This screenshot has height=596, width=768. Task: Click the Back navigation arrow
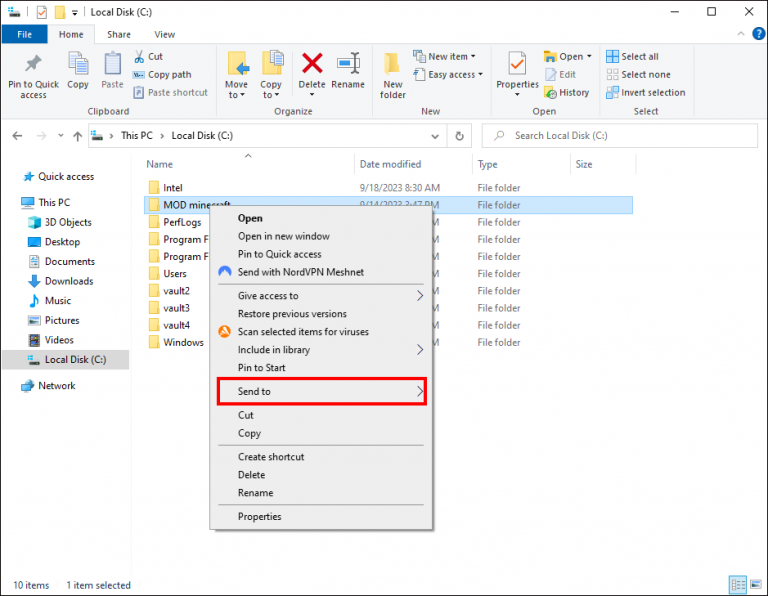click(x=17, y=136)
